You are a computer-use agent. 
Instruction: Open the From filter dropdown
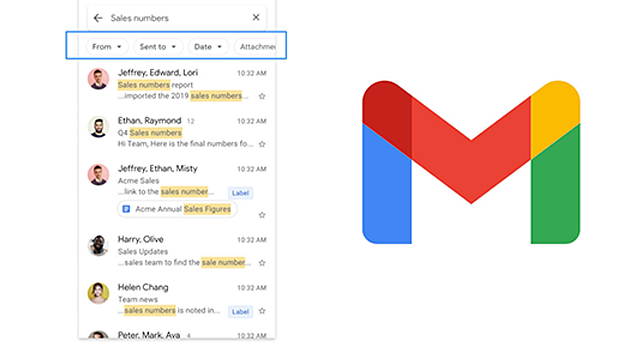pos(107,47)
